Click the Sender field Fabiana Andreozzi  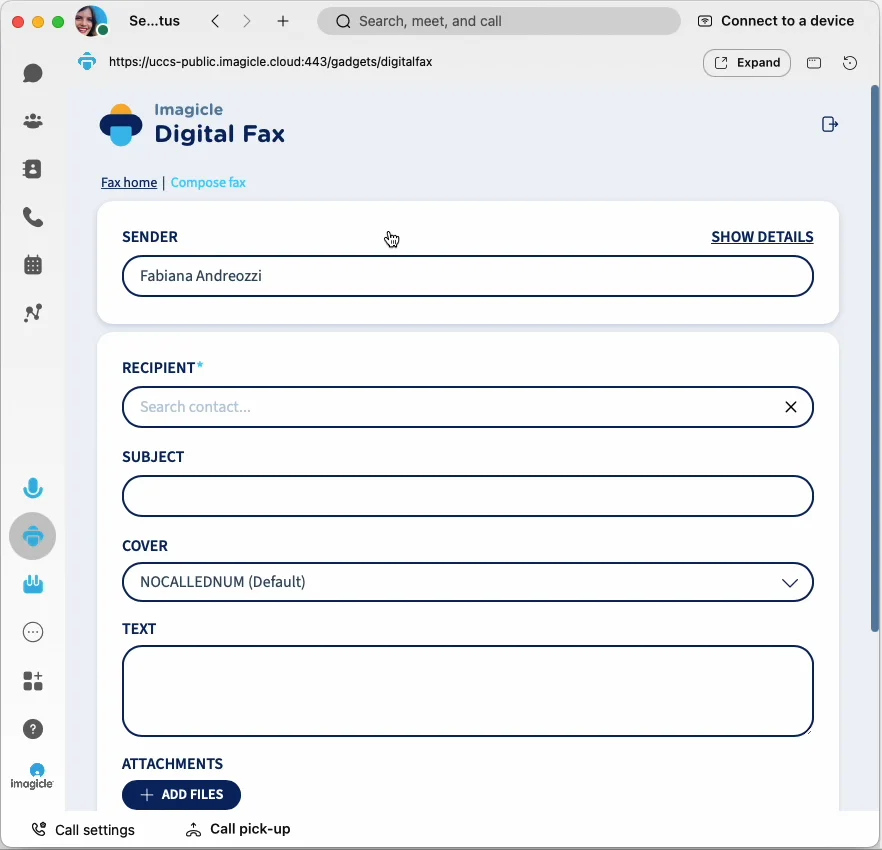(468, 276)
